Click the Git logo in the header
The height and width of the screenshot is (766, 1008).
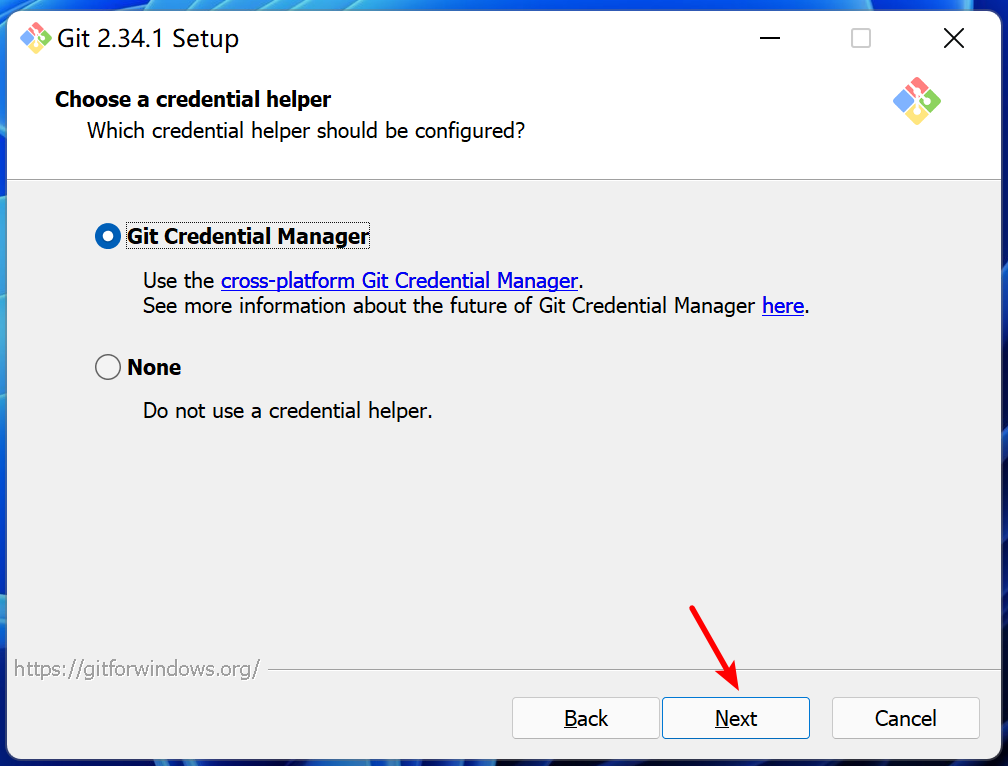(916, 101)
